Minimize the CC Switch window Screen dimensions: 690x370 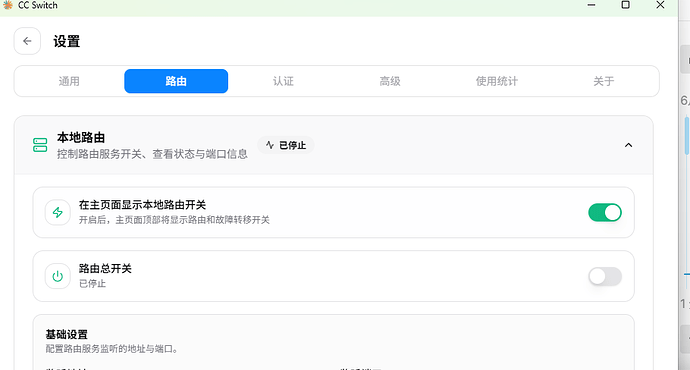tap(591, 5)
